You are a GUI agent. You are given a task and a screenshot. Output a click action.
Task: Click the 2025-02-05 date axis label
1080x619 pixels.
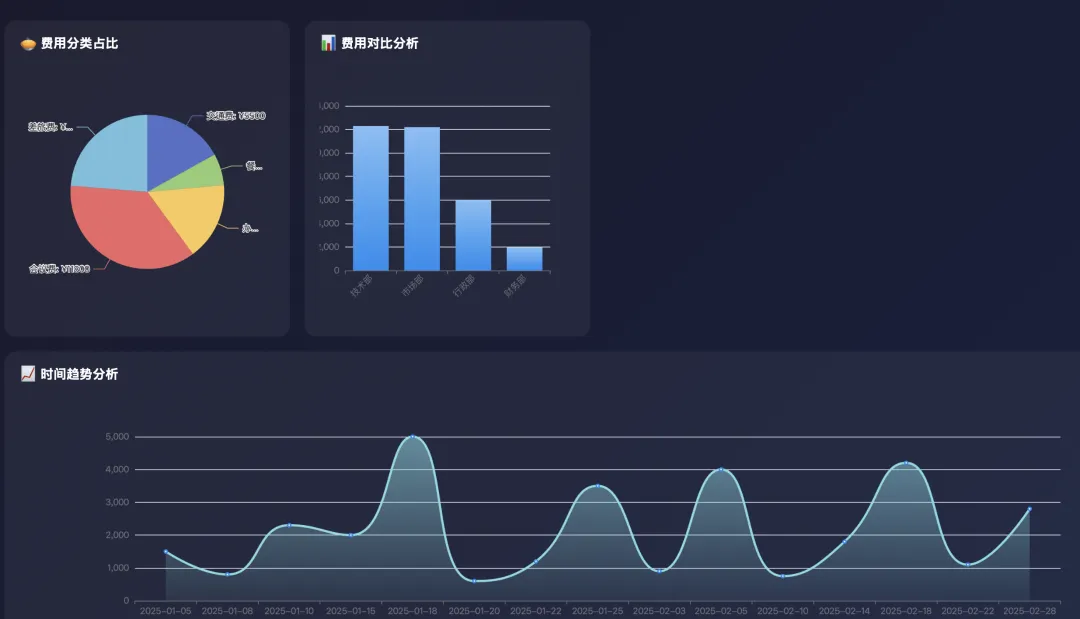pos(721,611)
